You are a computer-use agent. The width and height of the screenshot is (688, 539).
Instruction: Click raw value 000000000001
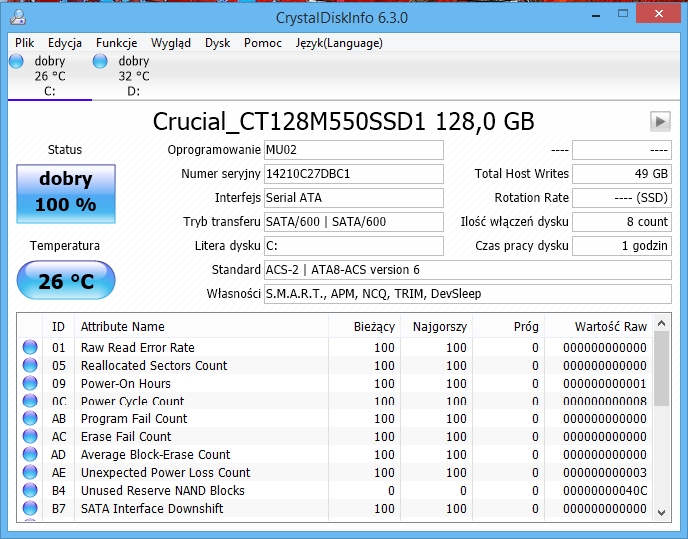(x=605, y=384)
